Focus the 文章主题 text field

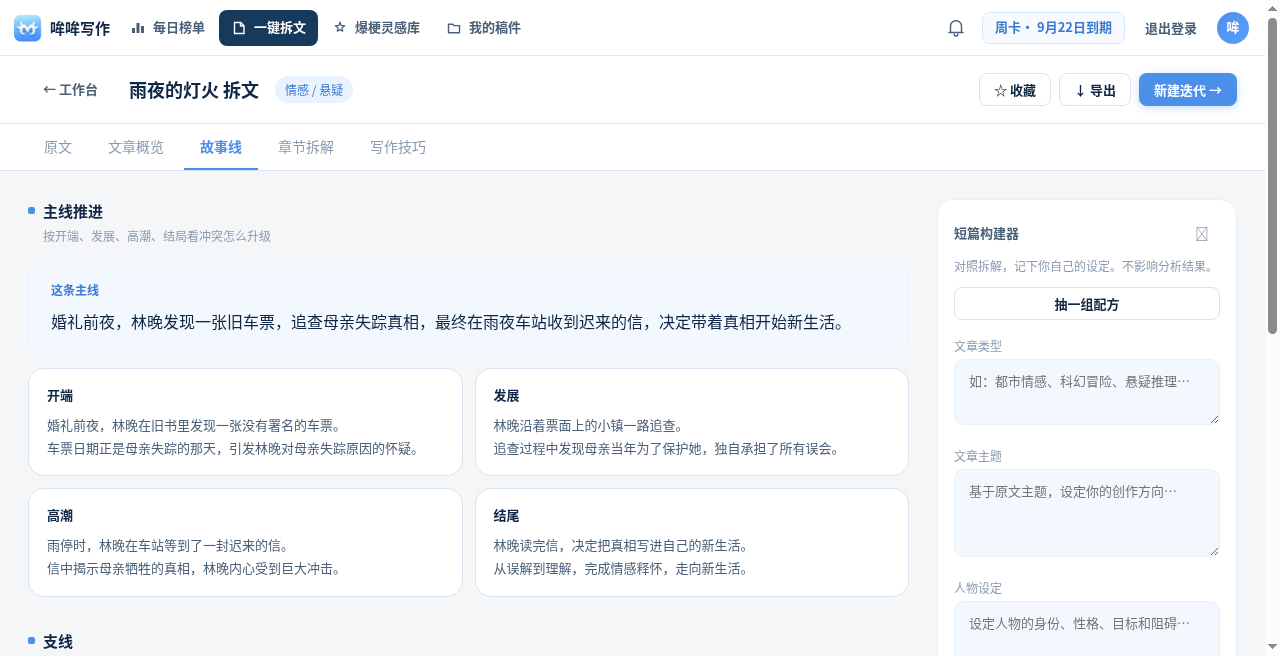(x=1087, y=513)
